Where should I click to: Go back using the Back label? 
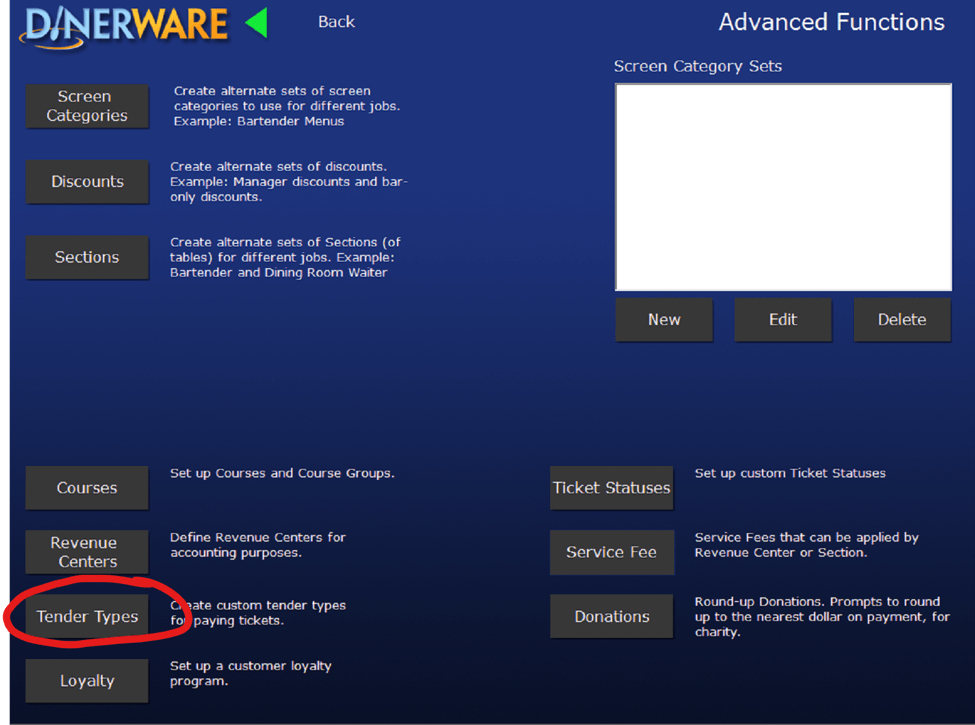[x=336, y=22]
